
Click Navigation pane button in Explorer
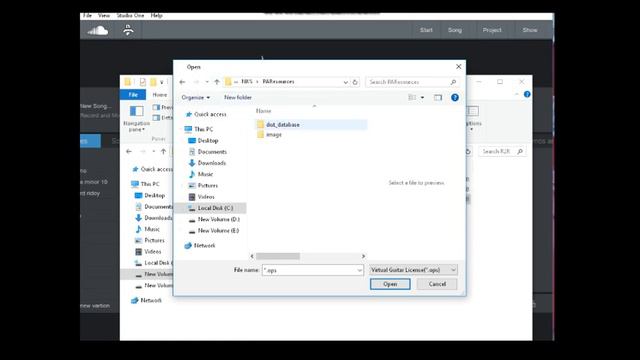tap(136, 119)
